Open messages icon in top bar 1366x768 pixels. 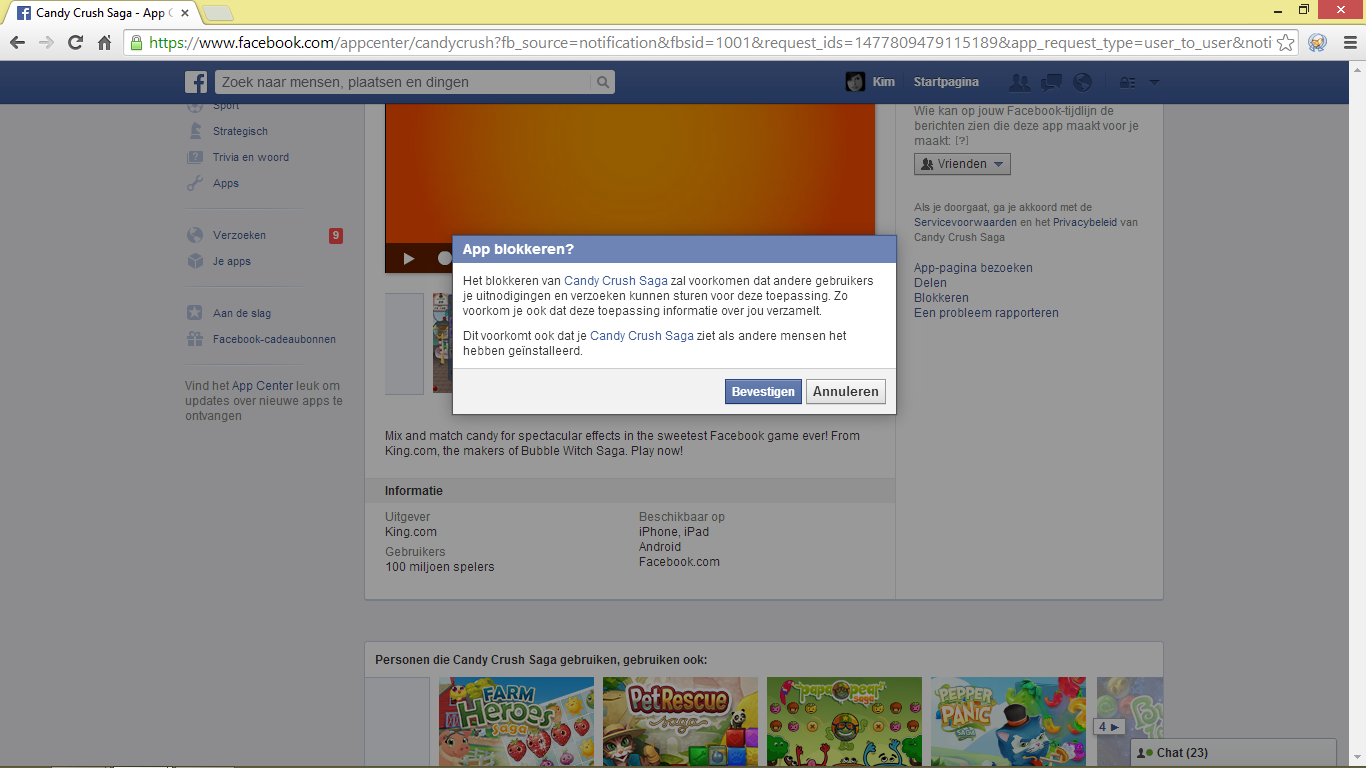1051,82
